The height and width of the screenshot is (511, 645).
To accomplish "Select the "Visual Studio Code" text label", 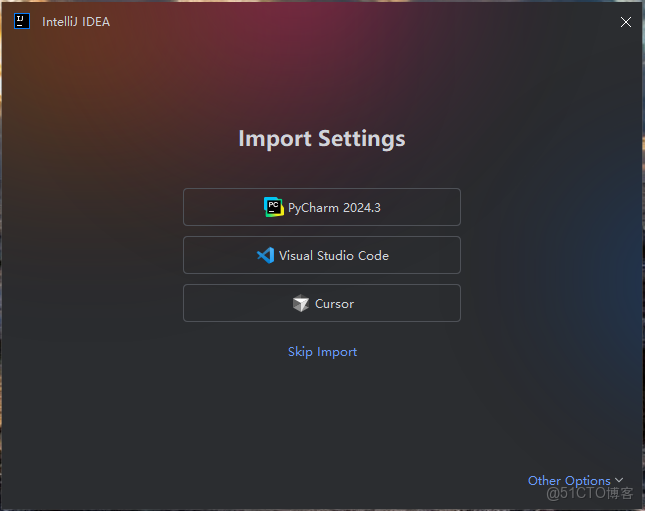I will [x=334, y=256].
